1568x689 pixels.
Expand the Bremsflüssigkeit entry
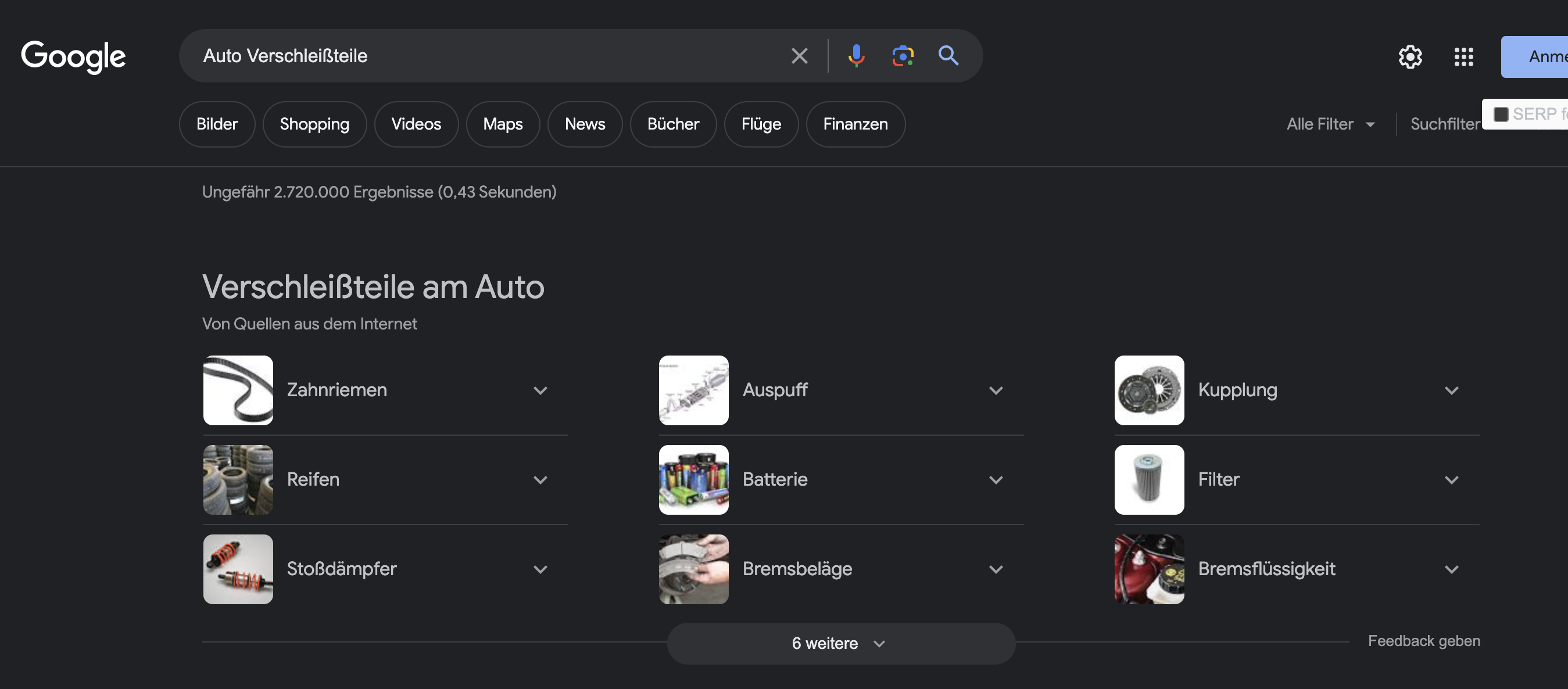pyautogui.click(x=1453, y=569)
